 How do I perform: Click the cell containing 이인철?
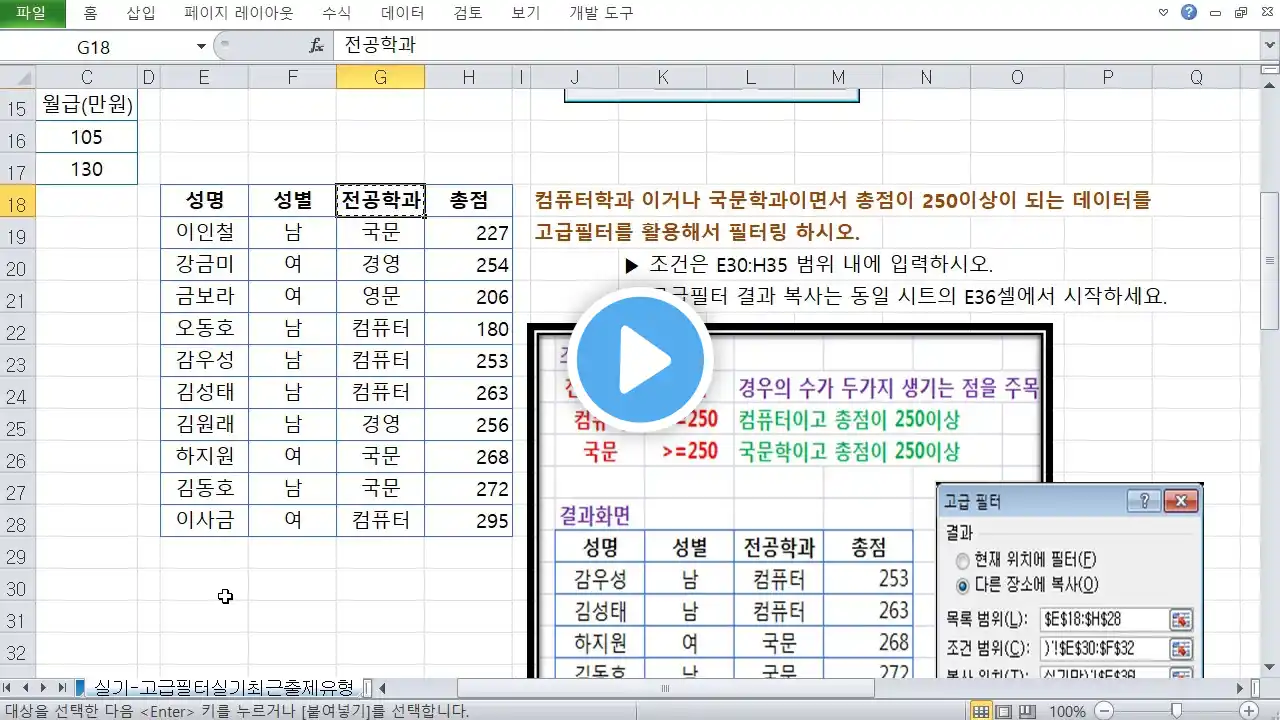pos(204,233)
